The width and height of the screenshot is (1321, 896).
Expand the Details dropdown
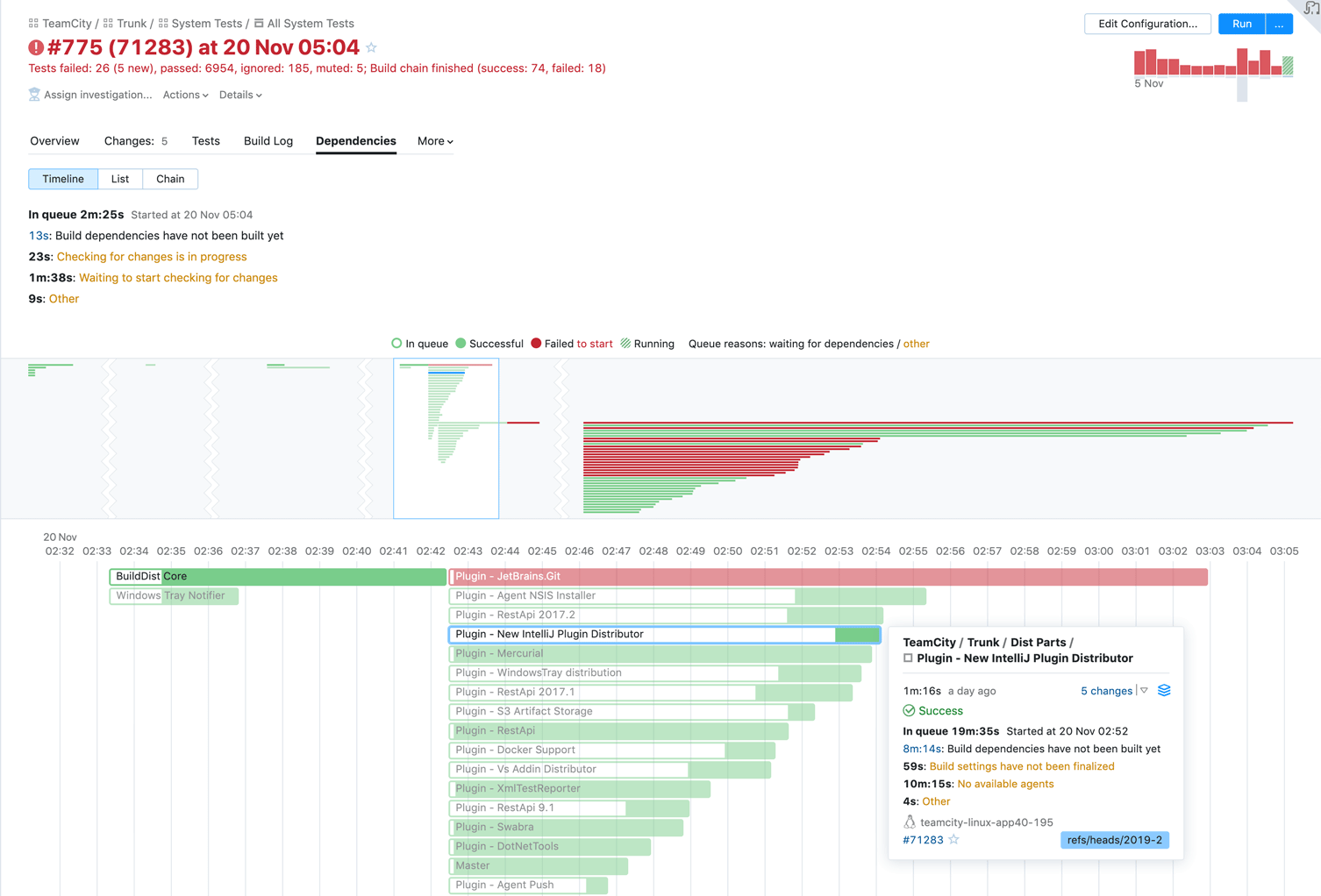point(240,95)
